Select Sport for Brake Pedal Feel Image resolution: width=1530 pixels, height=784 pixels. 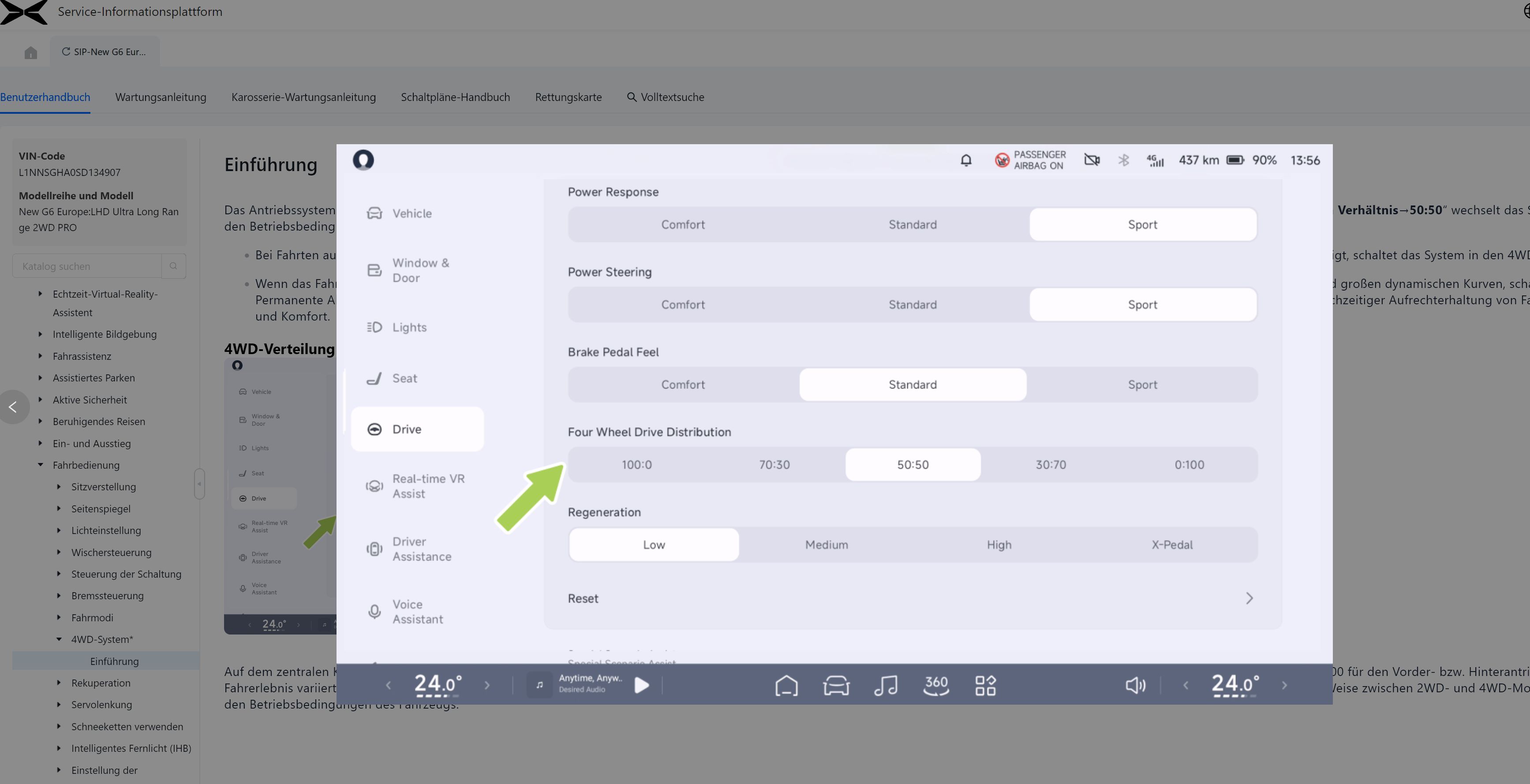tap(1142, 384)
